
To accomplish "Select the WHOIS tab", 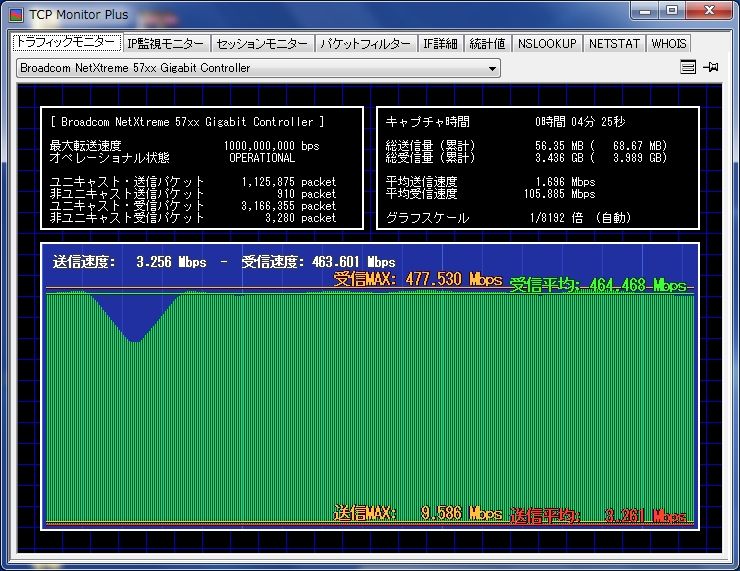I will pos(669,44).
